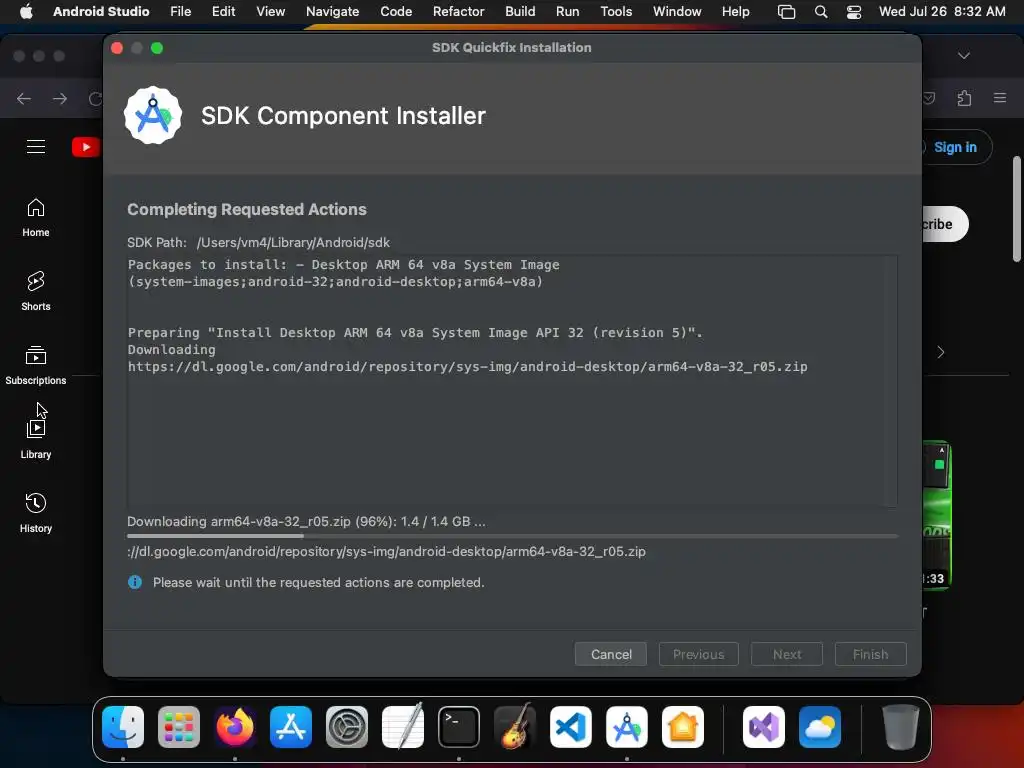Open Trash from the dock
The image size is (1024, 768).
coord(900,727)
